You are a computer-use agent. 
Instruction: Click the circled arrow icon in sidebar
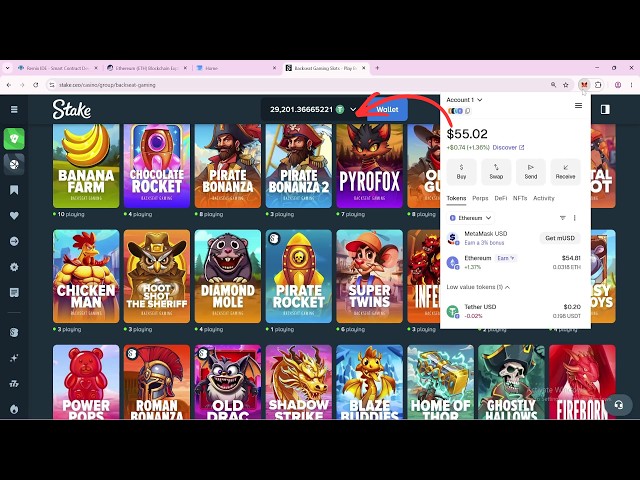coord(14,241)
